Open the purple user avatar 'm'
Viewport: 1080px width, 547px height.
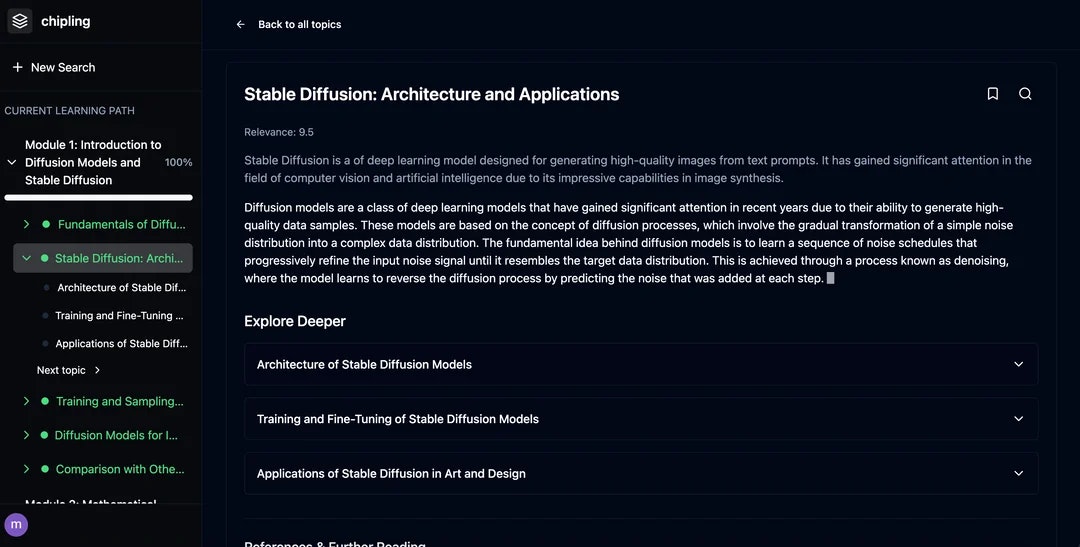16,524
